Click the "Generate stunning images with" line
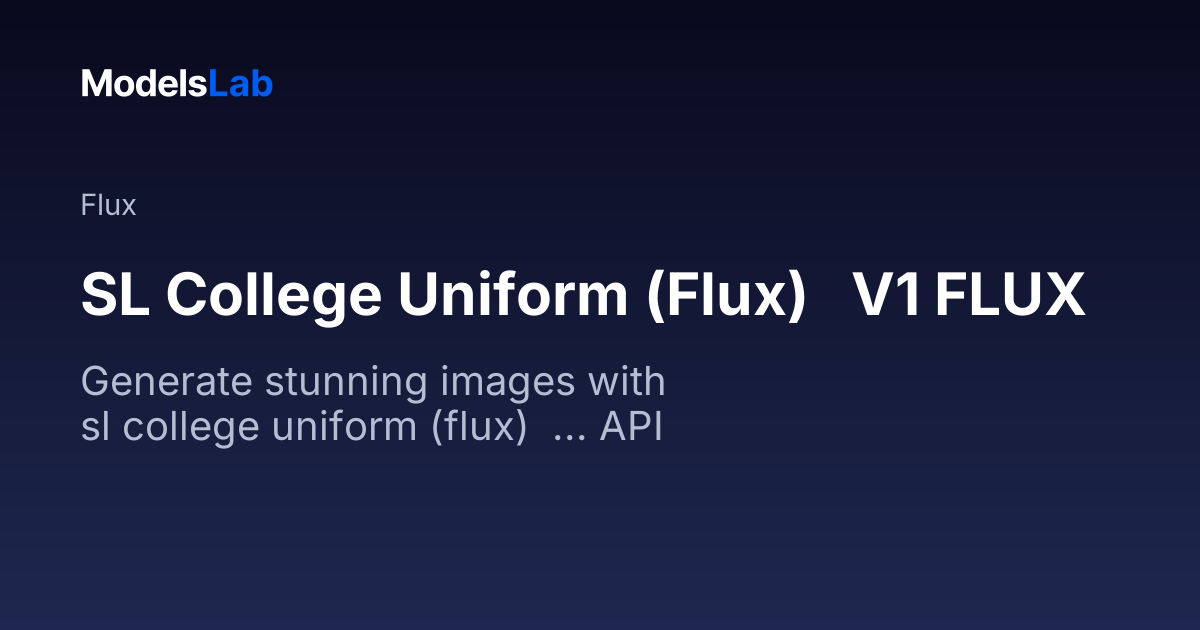 coord(373,384)
